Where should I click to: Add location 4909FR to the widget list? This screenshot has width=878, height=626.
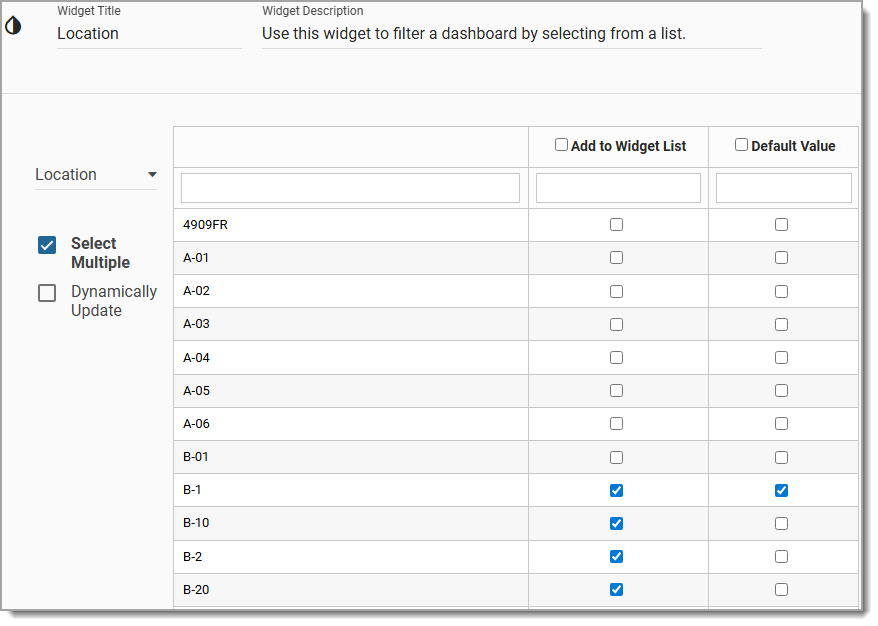pos(617,224)
